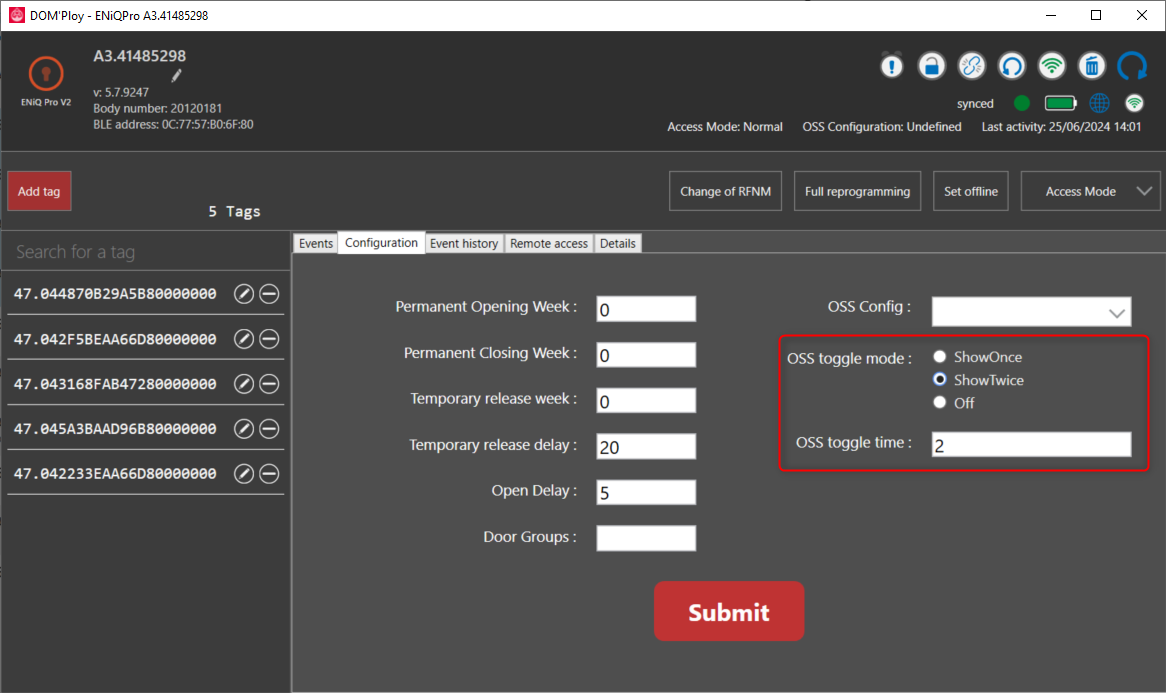1166x693 pixels.
Task: Remove tag 47.043168FAB47280000000
Action: [x=269, y=384]
